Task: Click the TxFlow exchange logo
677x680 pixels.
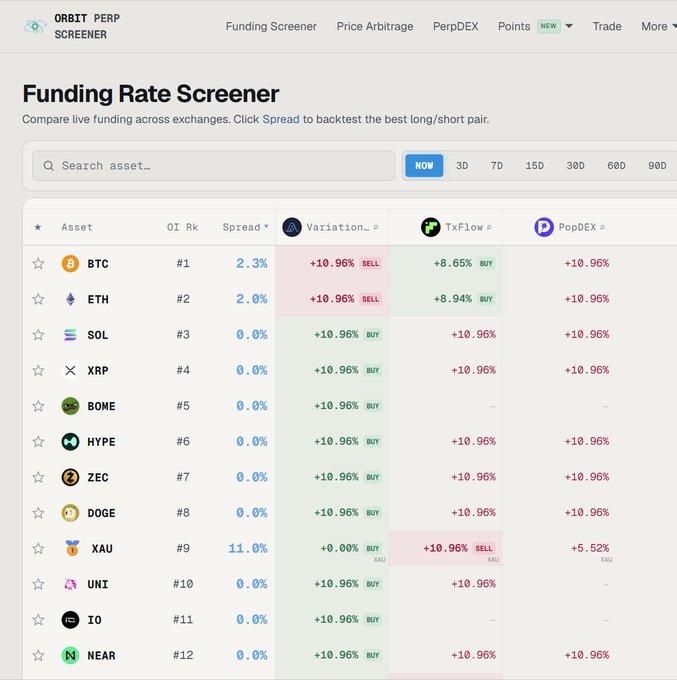Action: 431,227
